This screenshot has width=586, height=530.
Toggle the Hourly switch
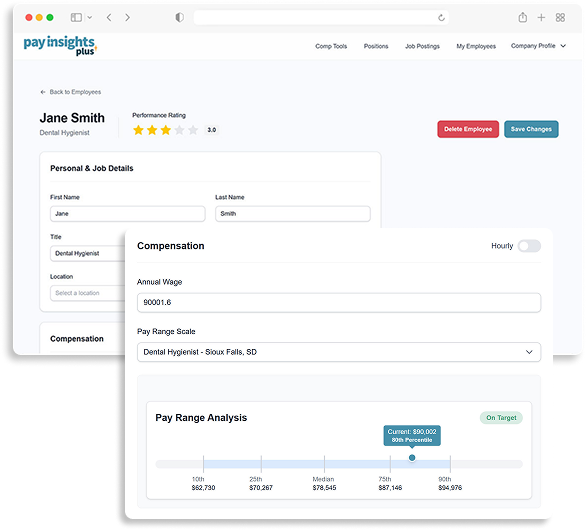pos(529,246)
